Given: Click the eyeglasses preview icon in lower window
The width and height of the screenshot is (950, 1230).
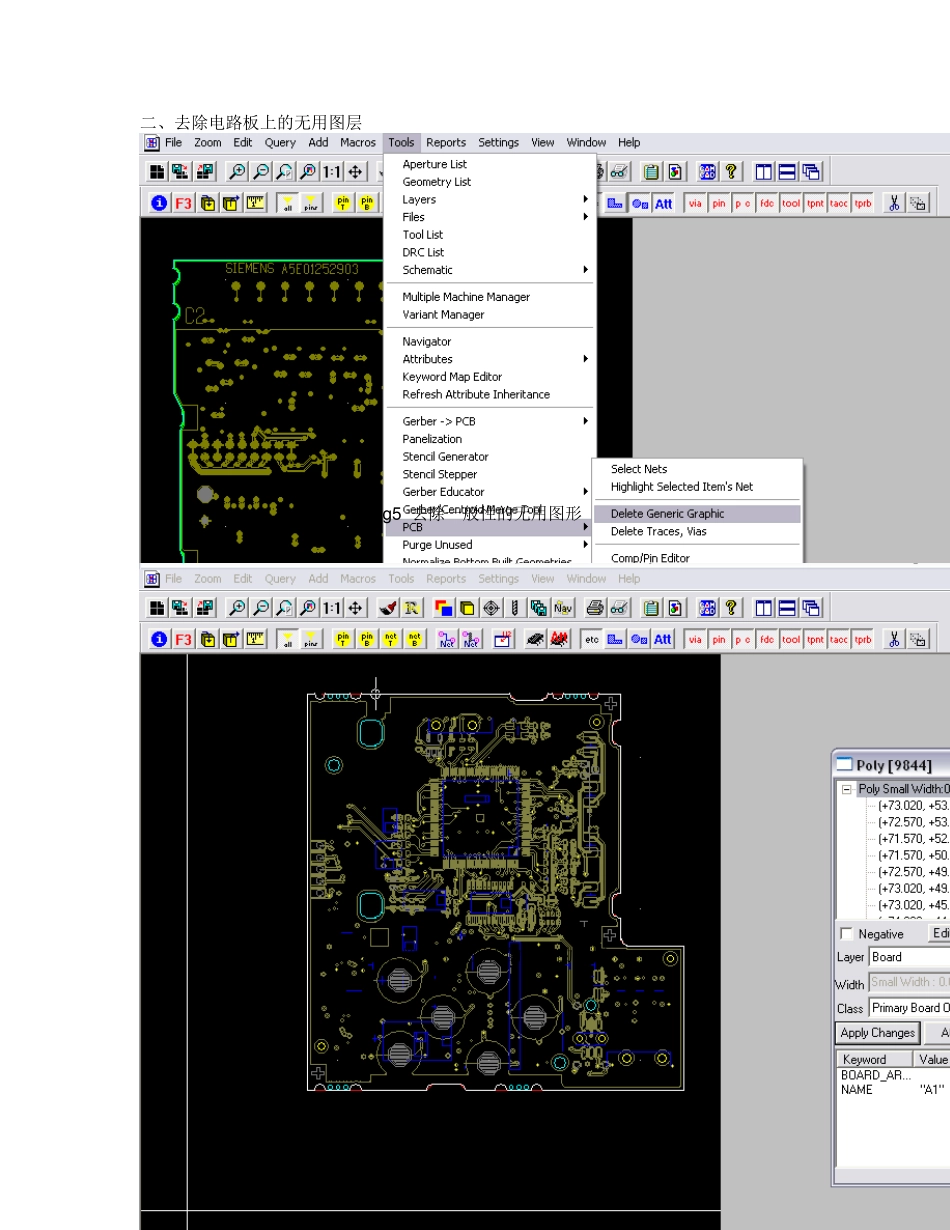Looking at the screenshot, I should tap(619, 607).
